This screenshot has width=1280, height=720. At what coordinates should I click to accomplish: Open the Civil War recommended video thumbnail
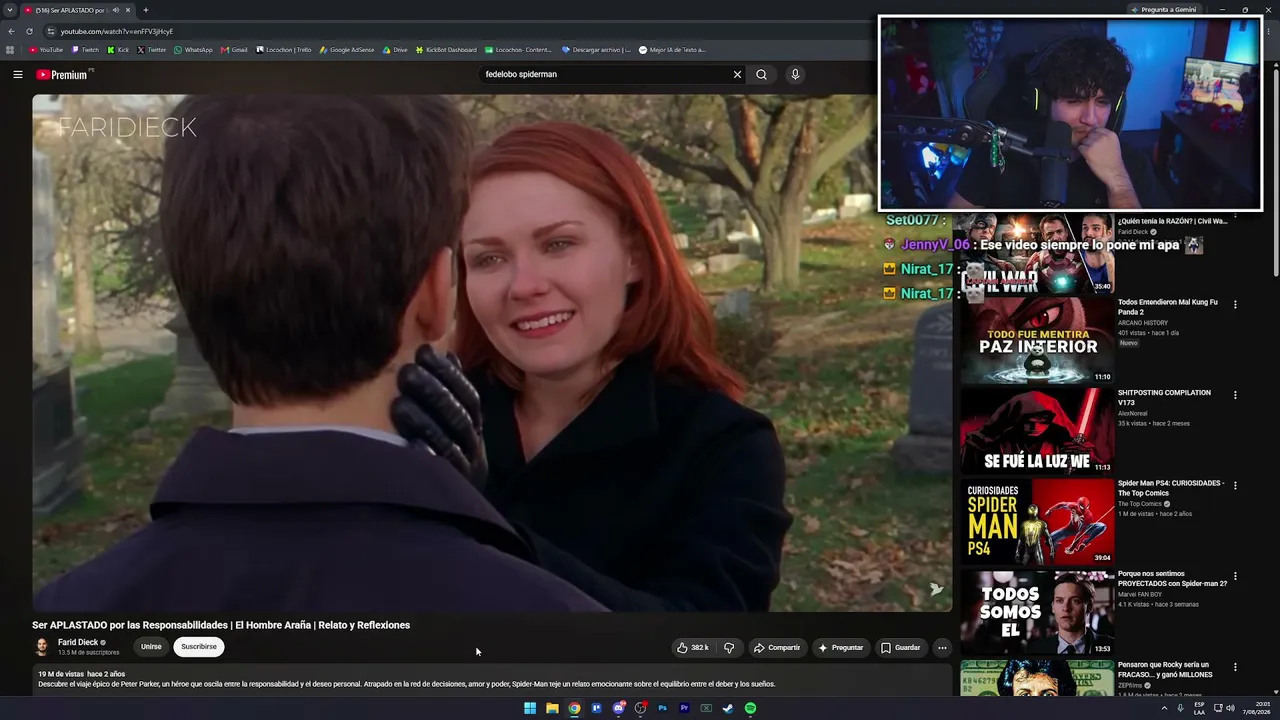point(1037,253)
